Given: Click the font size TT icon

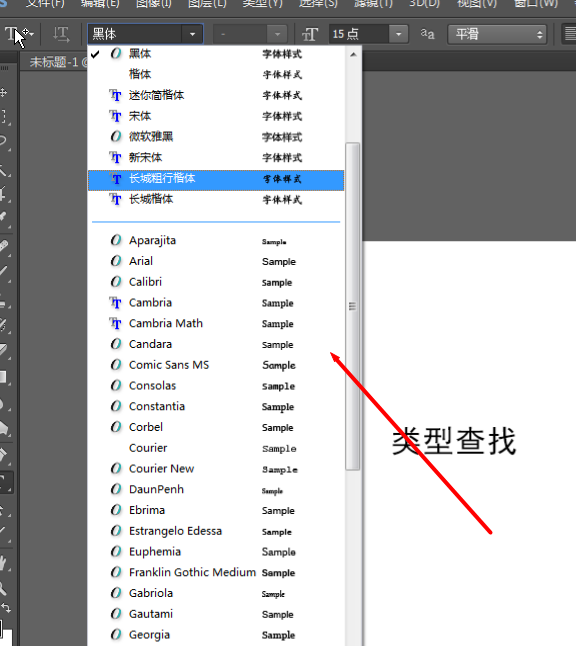Looking at the screenshot, I should coord(310,34).
